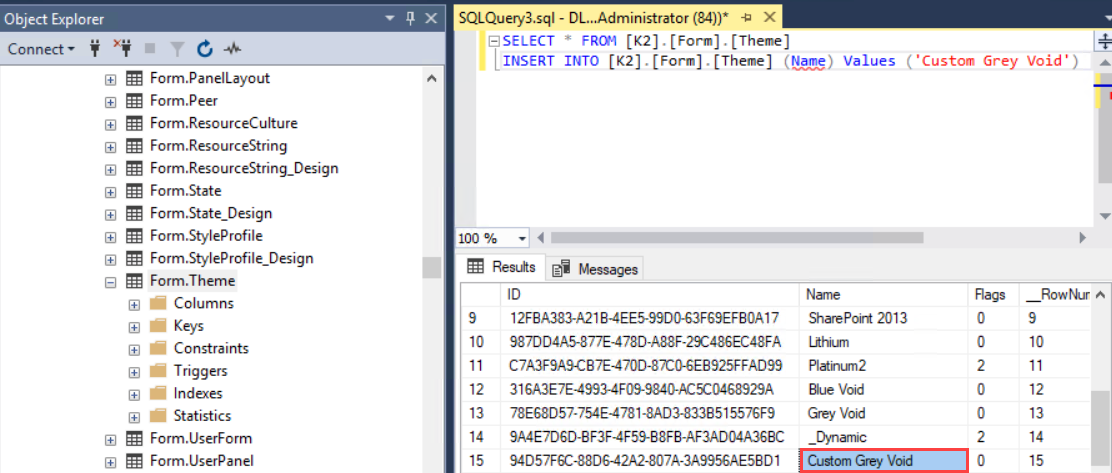Select the Custom Grey Void cell
This screenshot has width=1112, height=473.
coord(884,460)
